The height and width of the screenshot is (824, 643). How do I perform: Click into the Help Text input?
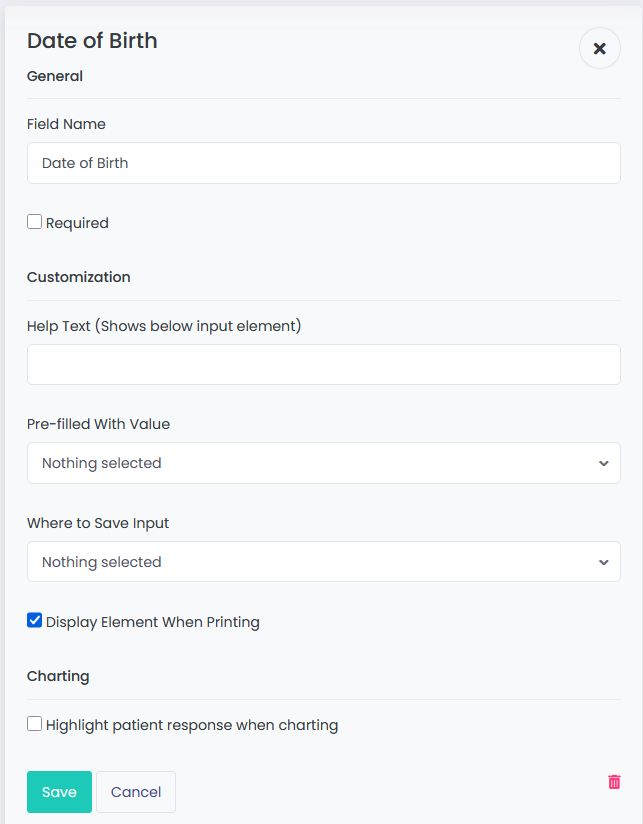click(324, 365)
